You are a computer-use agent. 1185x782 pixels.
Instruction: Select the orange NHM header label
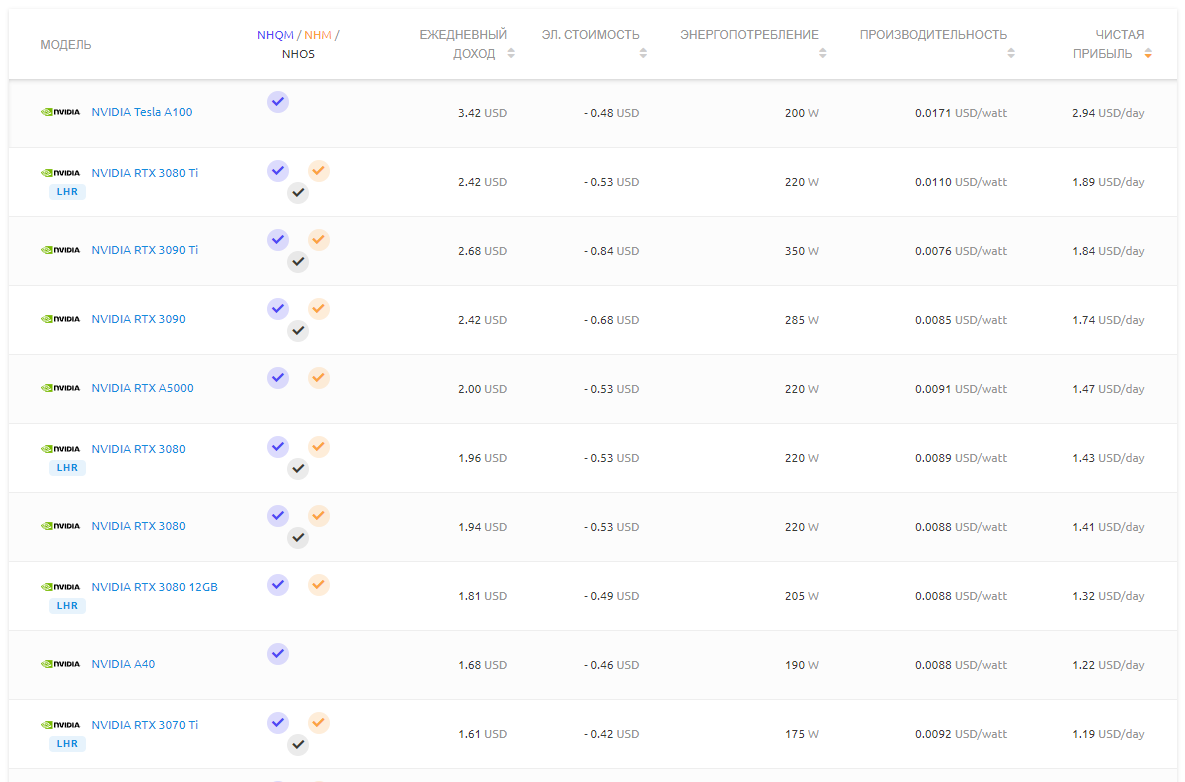pos(317,35)
